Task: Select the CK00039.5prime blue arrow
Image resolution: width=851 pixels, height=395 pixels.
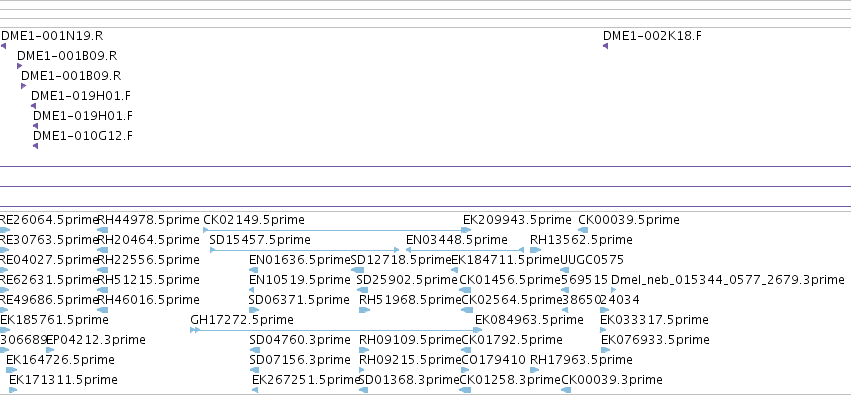Action: pos(583,230)
